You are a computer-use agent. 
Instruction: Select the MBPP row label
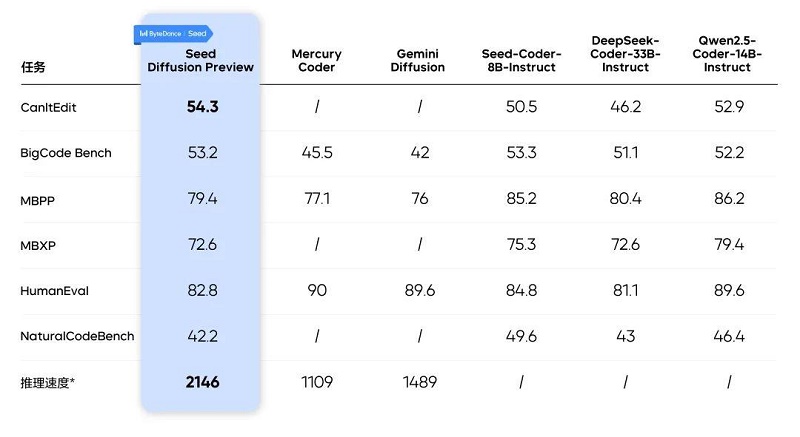38,199
